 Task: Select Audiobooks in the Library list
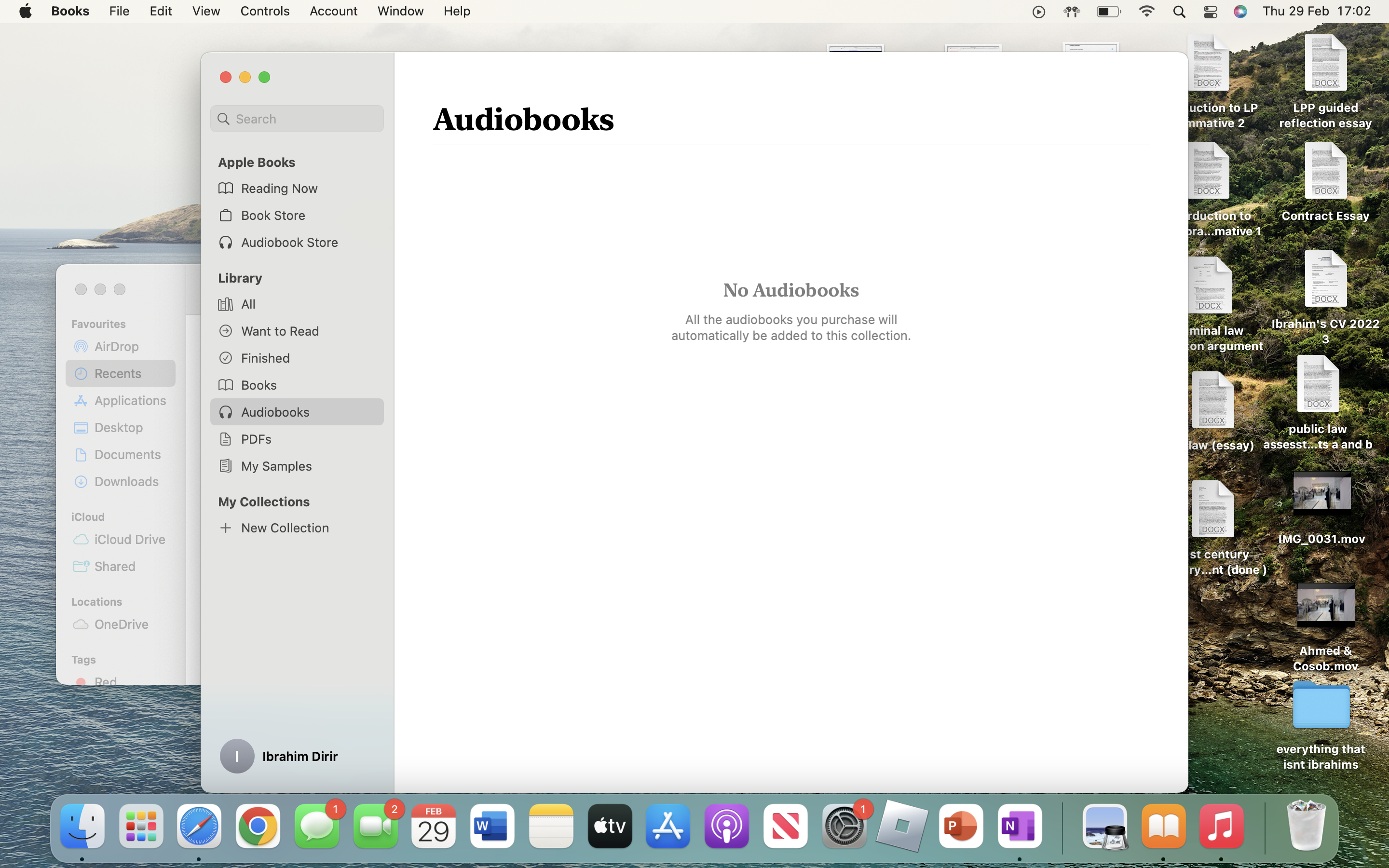[x=297, y=412]
